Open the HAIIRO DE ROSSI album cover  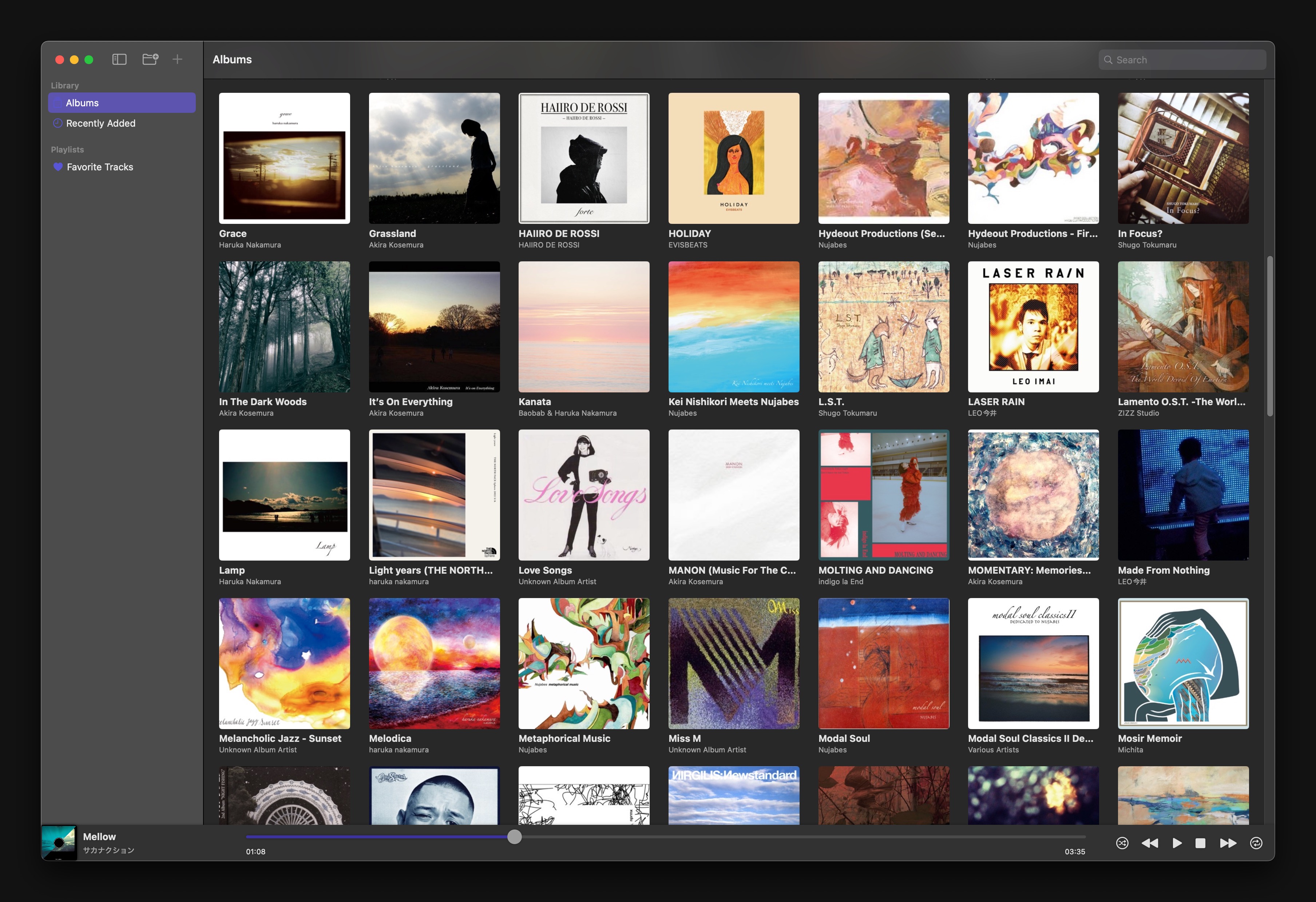pyautogui.click(x=584, y=158)
